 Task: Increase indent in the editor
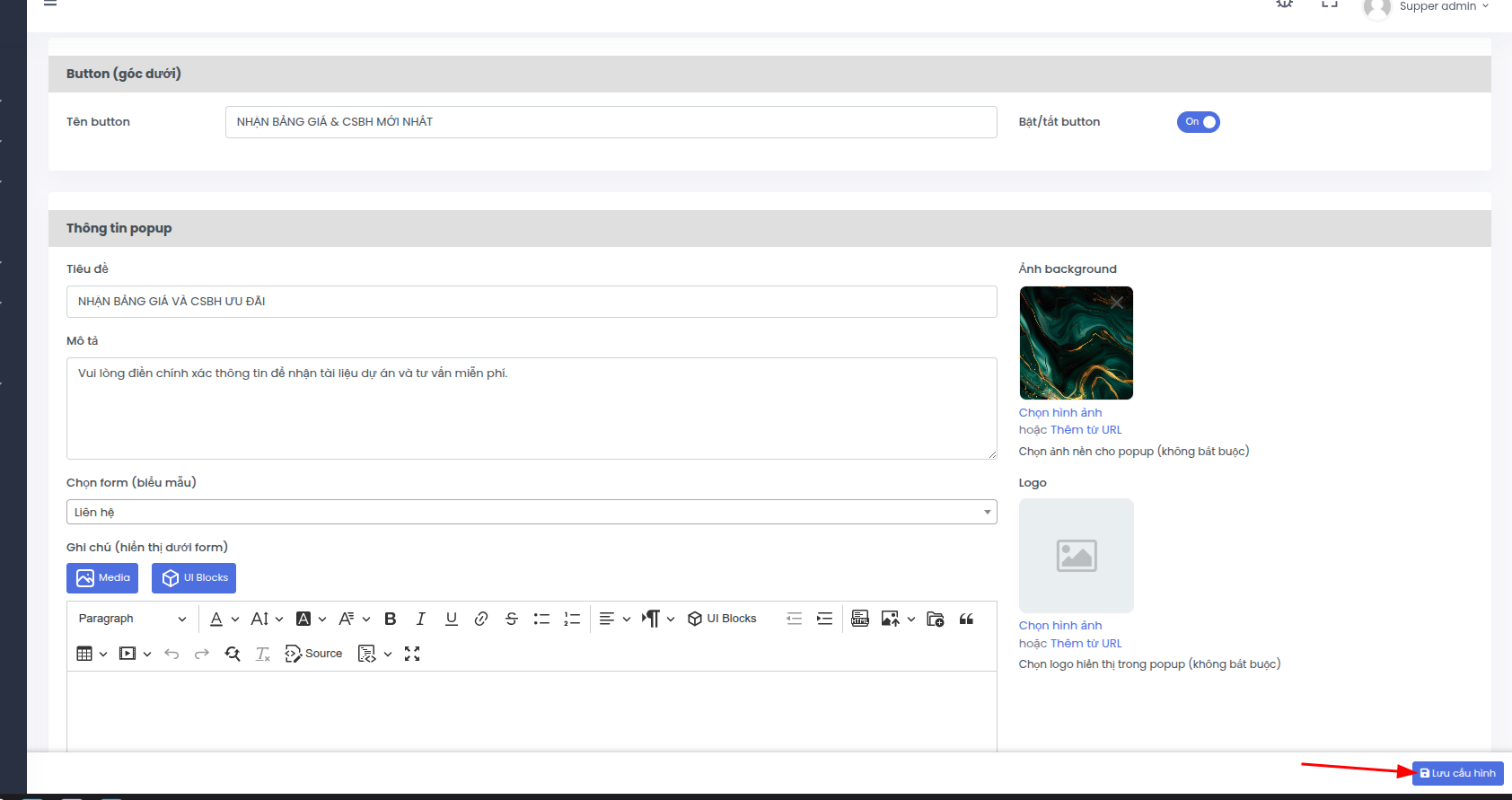click(x=824, y=619)
